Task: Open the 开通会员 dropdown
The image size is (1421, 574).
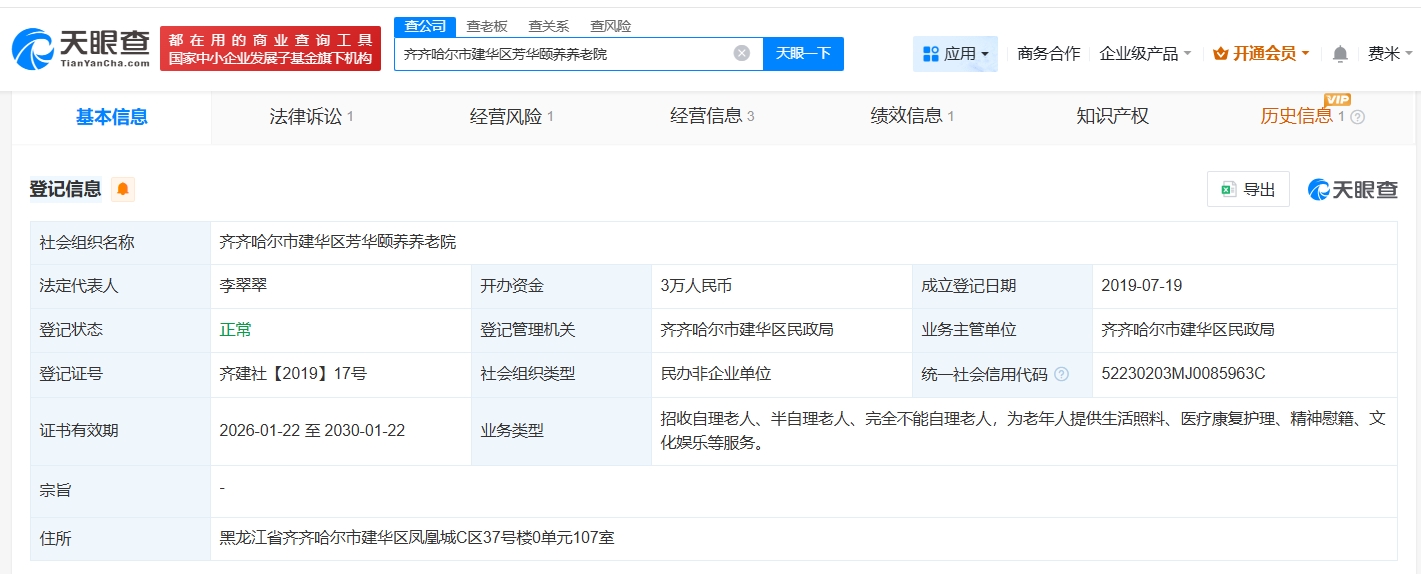Action: point(1260,54)
